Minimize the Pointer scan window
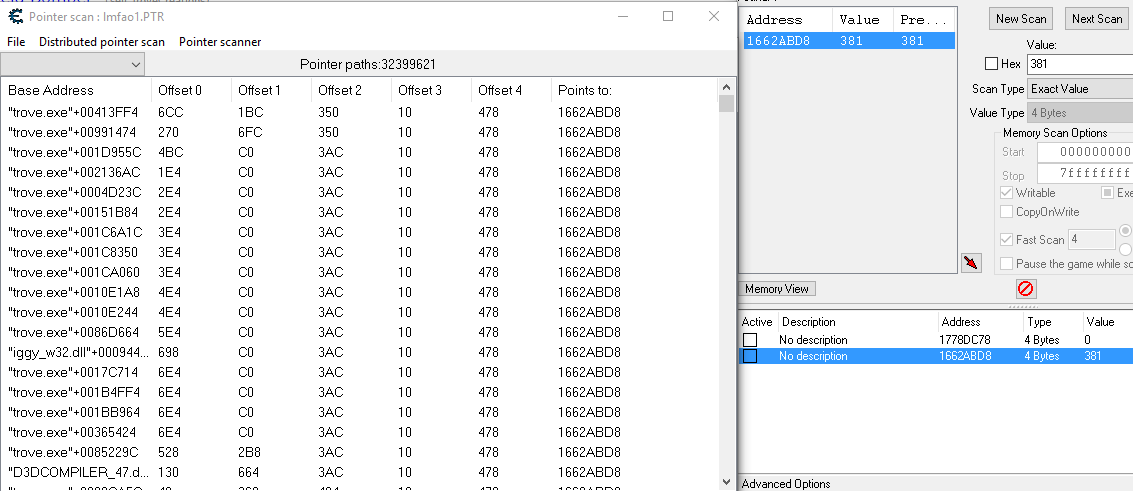Viewport: 1133px width, 491px height. point(622,16)
